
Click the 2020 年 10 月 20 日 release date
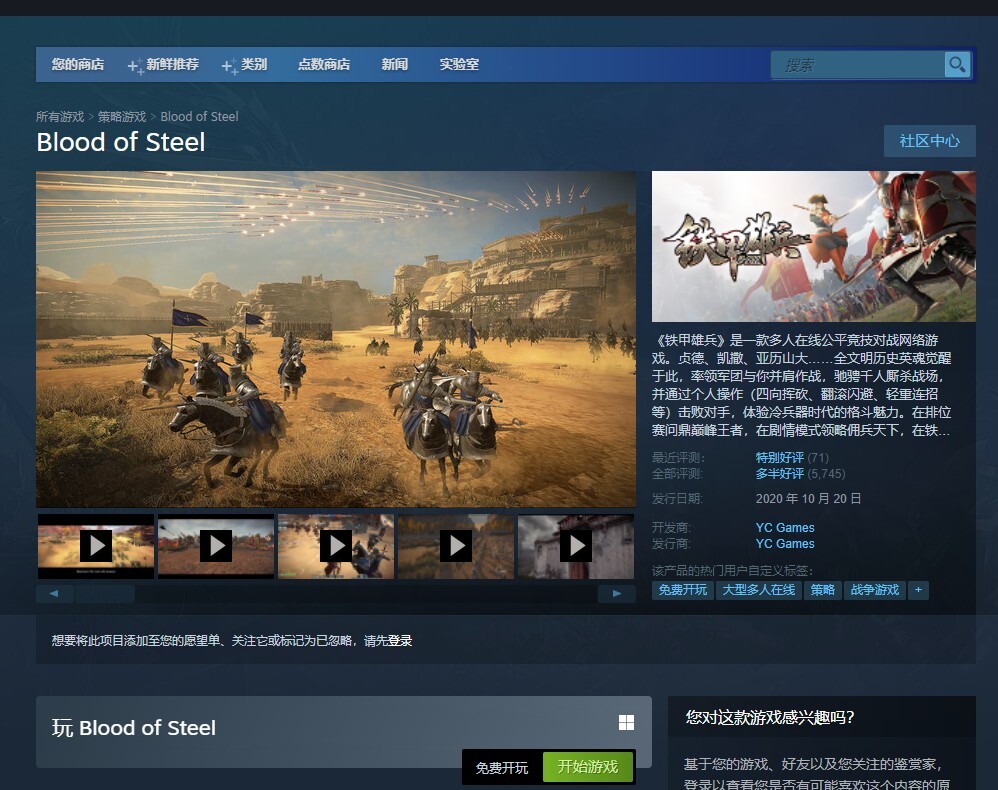(808, 498)
